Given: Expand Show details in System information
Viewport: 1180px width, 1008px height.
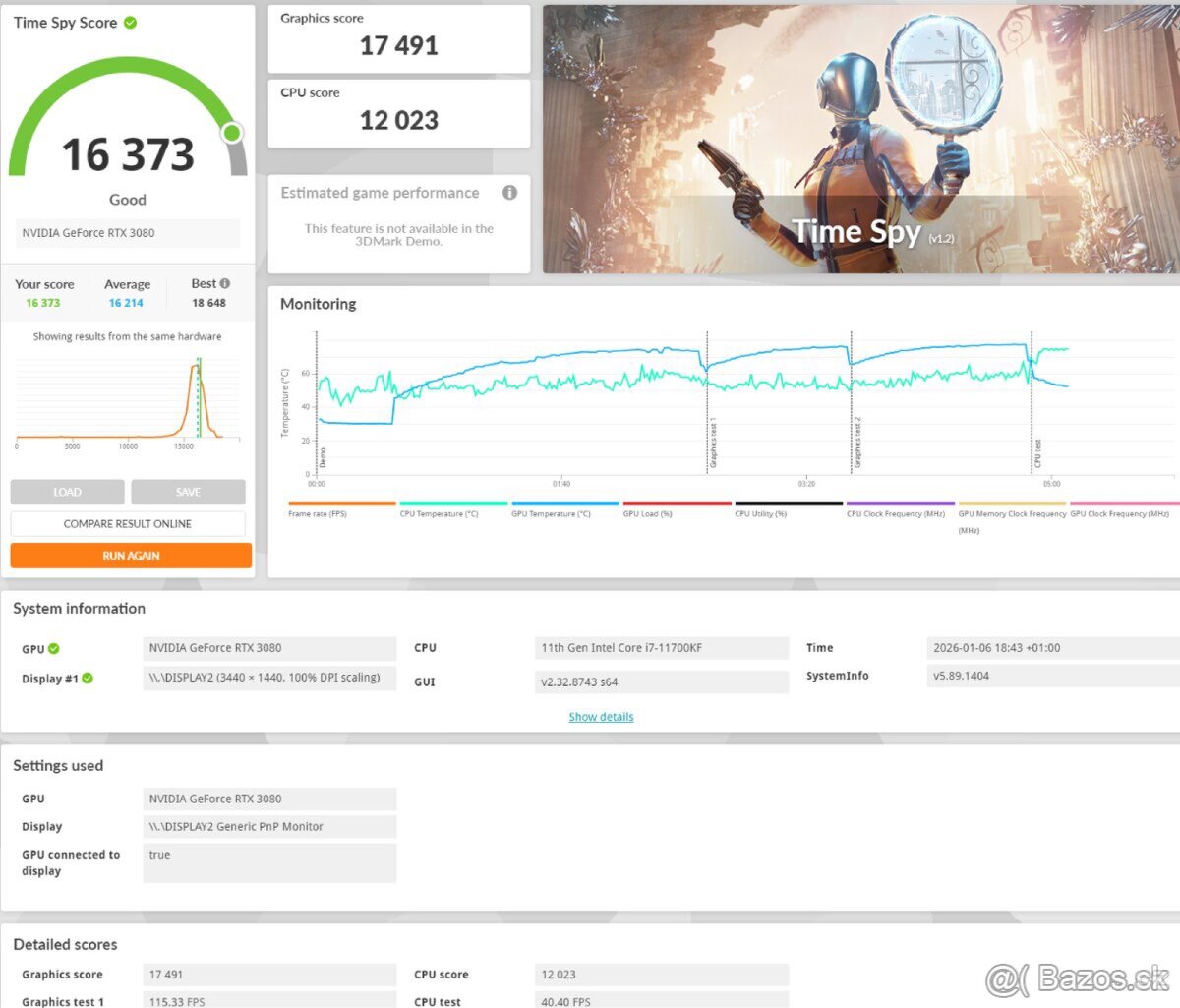Looking at the screenshot, I should coord(601,716).
